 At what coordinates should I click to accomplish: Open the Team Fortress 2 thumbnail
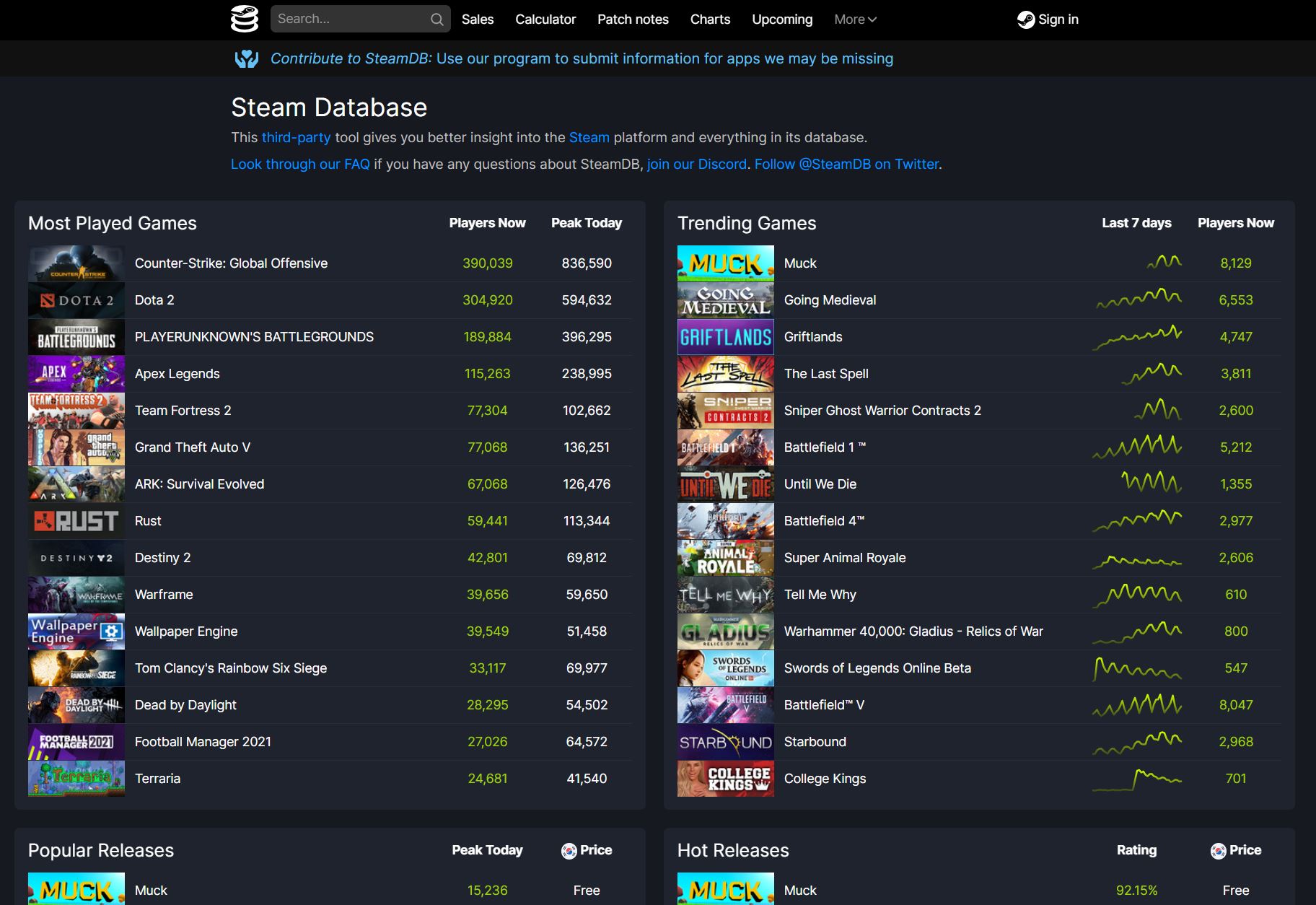click(x=76, y=411)
